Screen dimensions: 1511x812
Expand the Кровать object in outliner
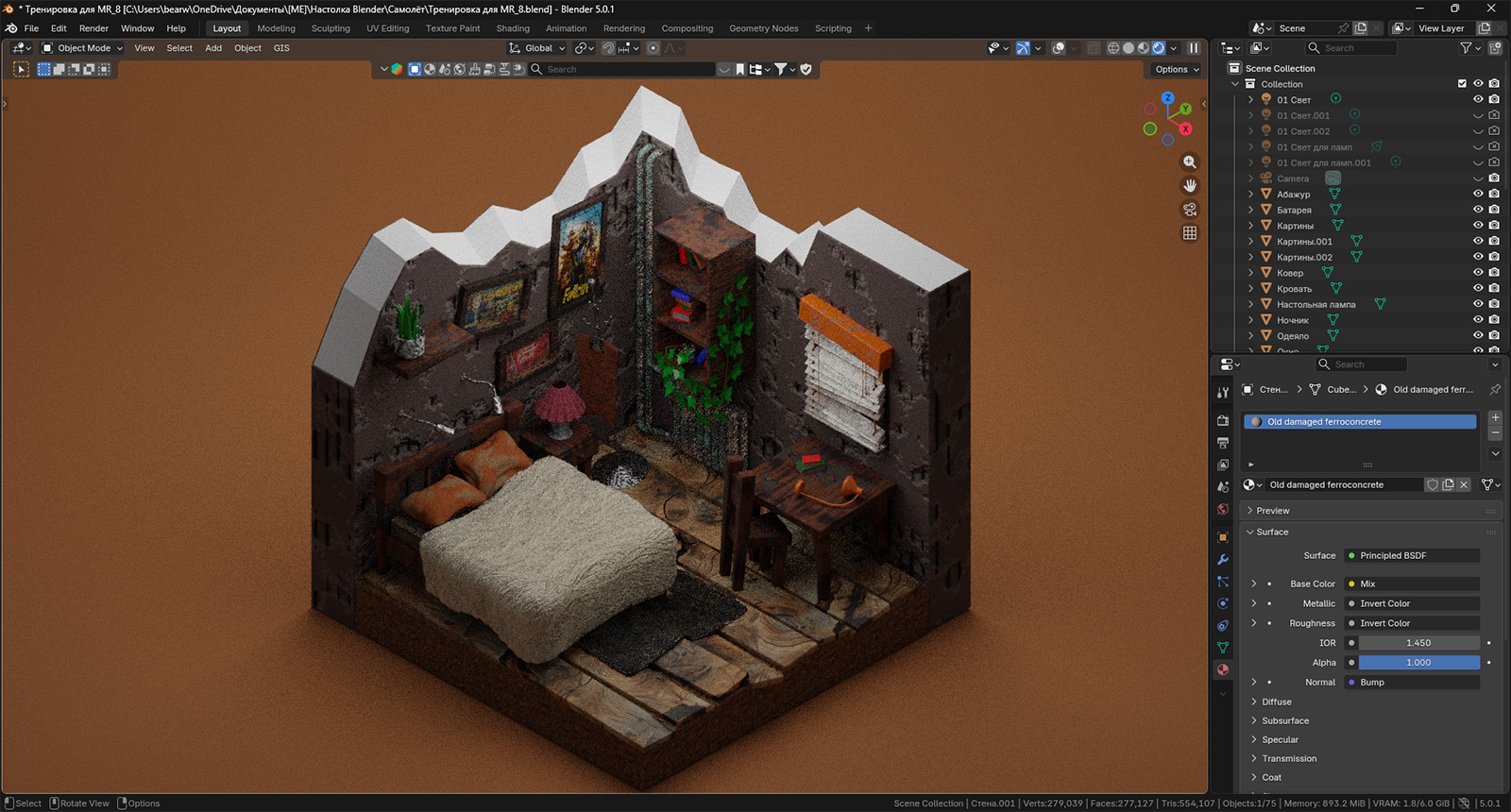pos(1251,289)
